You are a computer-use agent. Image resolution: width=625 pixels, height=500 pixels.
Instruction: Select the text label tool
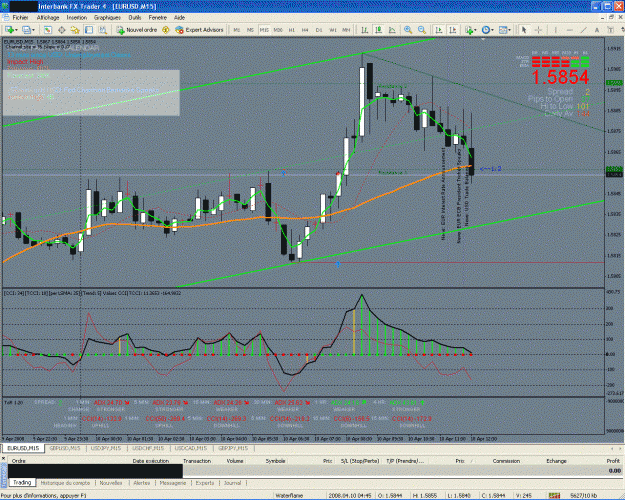[610, 30]
